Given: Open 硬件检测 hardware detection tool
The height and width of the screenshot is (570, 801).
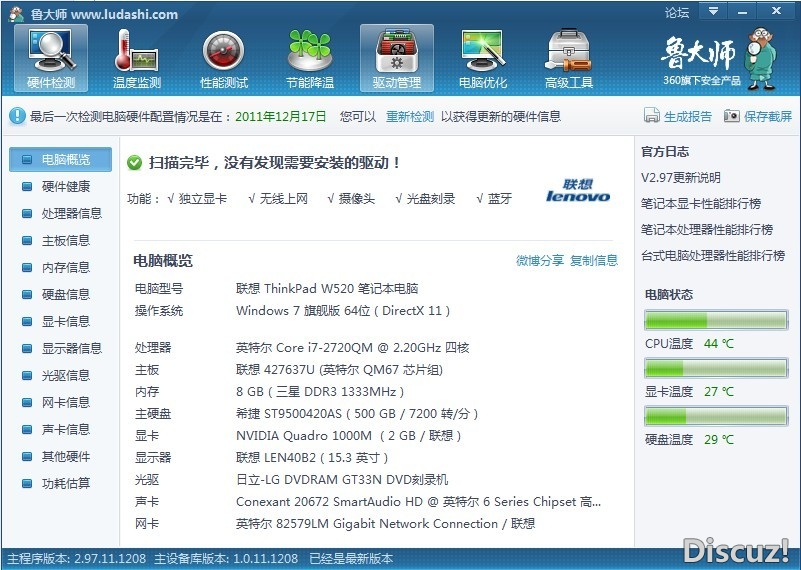Looking at the screenshot, I should coord(51,58).
